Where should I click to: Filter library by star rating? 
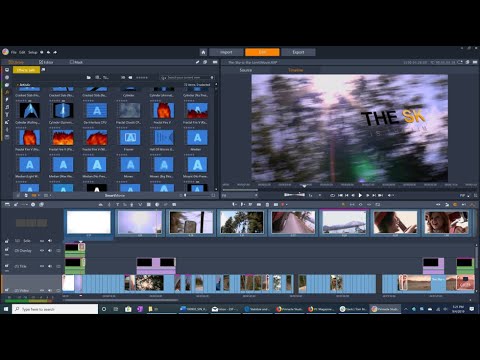pos(142,77)
